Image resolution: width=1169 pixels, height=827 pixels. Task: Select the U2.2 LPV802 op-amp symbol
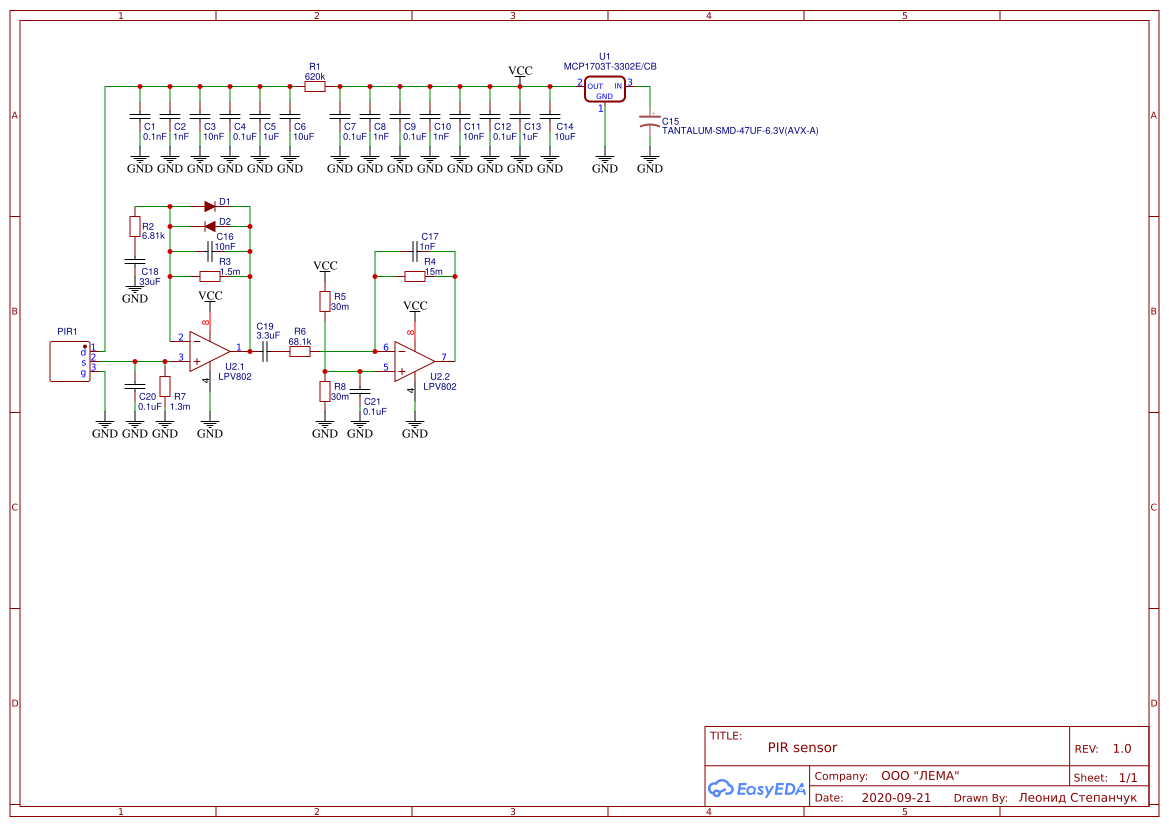coord(415,362)
